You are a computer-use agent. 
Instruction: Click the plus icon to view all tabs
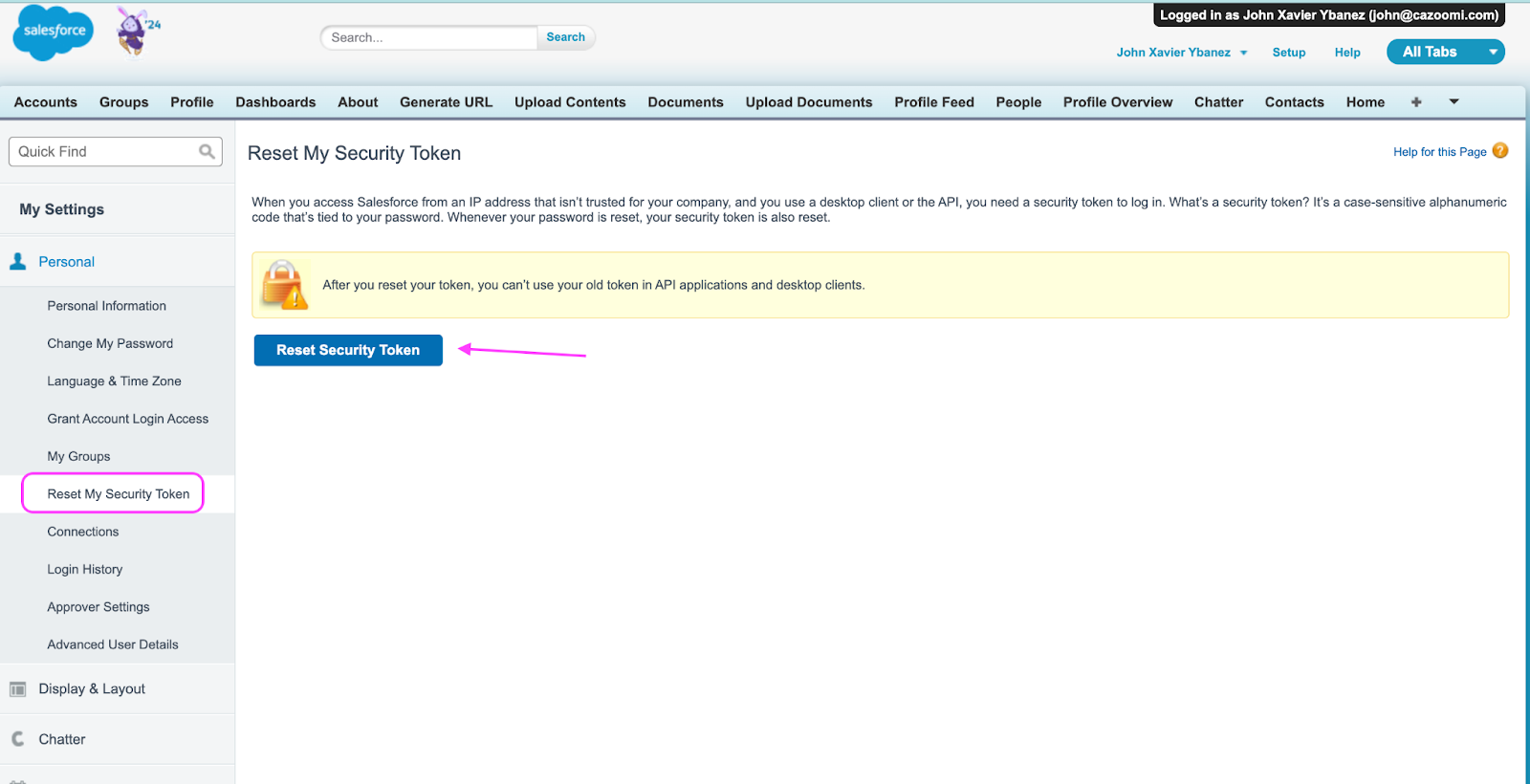tap(1416, 102)
